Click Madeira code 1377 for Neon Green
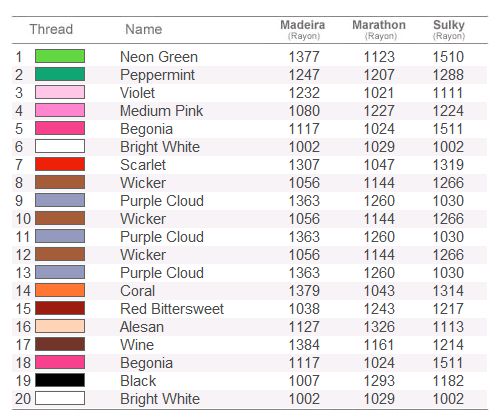 coord(304,57)
